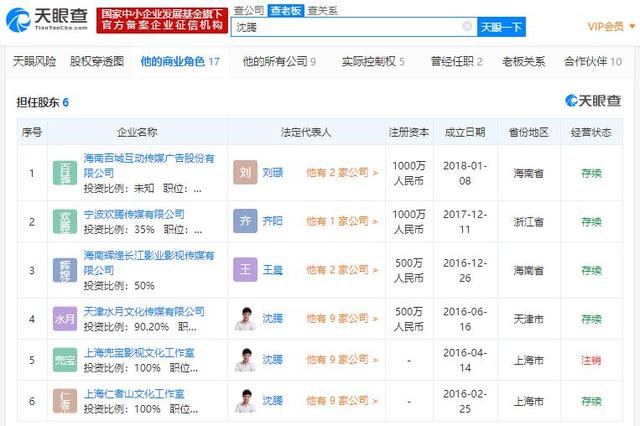Open the 天津水月文化传媒 logo icon
The image size is (640, 426).
(65, 319)
